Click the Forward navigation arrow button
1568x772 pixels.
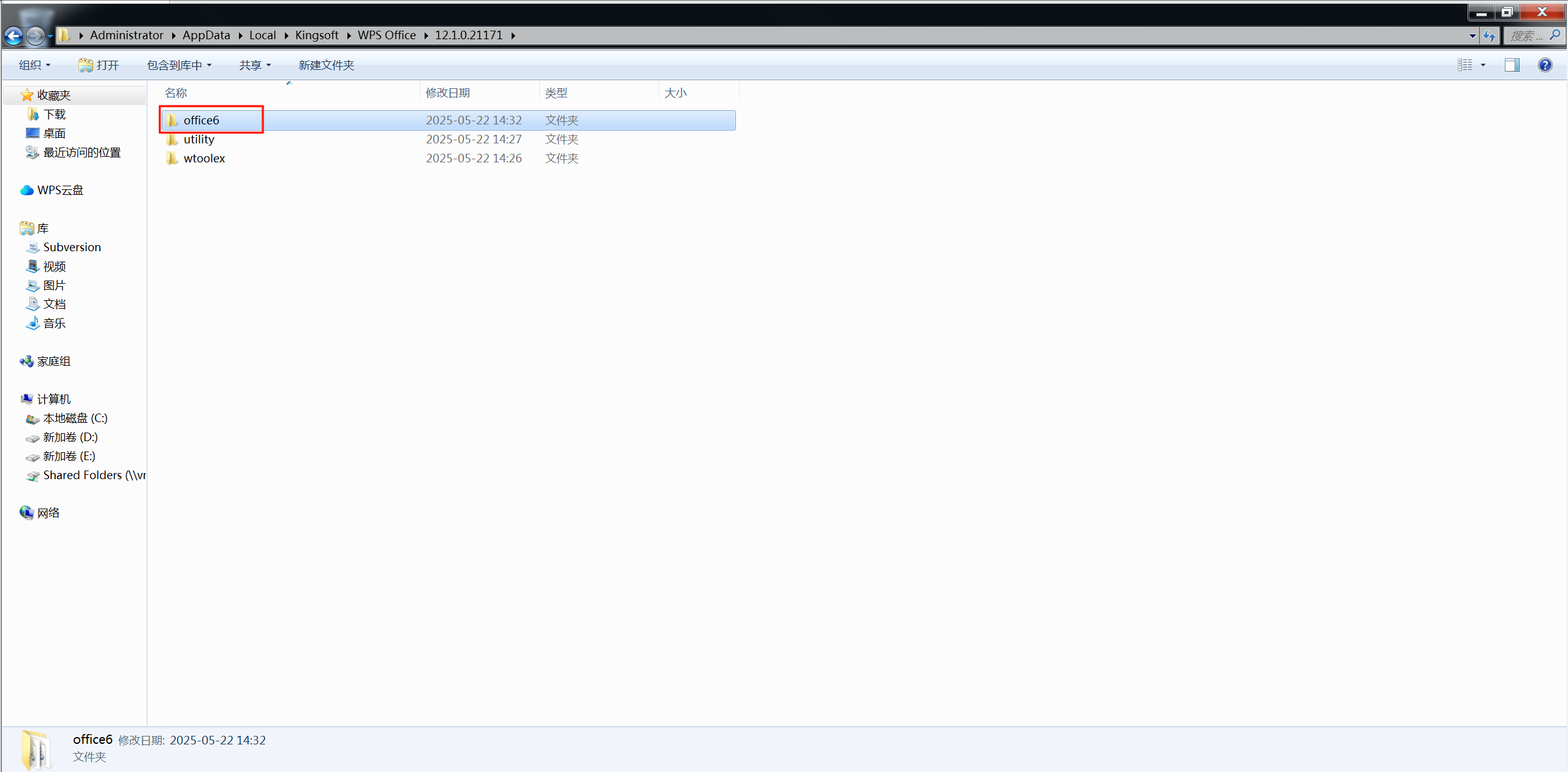pos(36,36)
